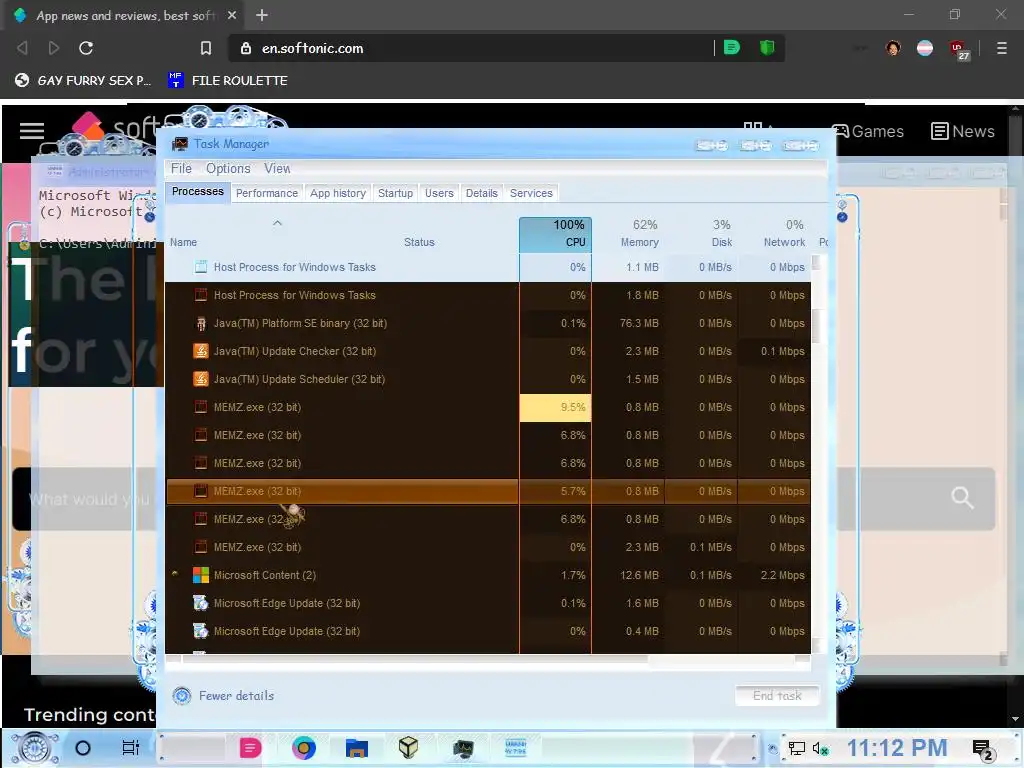Open File Explorer from taskbar
The image size is (1024, 768).
(x=357, y=748)
